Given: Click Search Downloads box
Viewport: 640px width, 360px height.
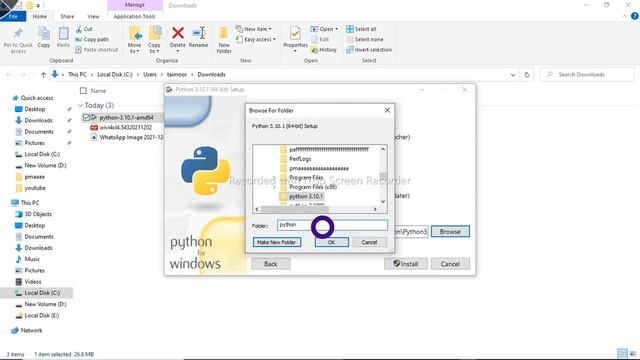Looking at the screenshot, I should click(587, 75).
